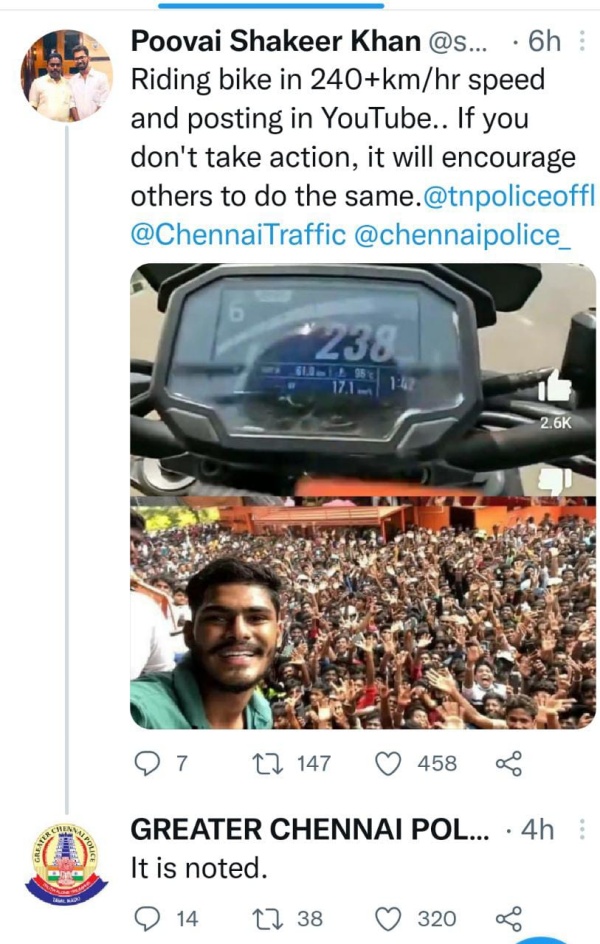Screen dimensions: 600x944
Task: Open the share icon on the first tweet
Action: point(507,763)
